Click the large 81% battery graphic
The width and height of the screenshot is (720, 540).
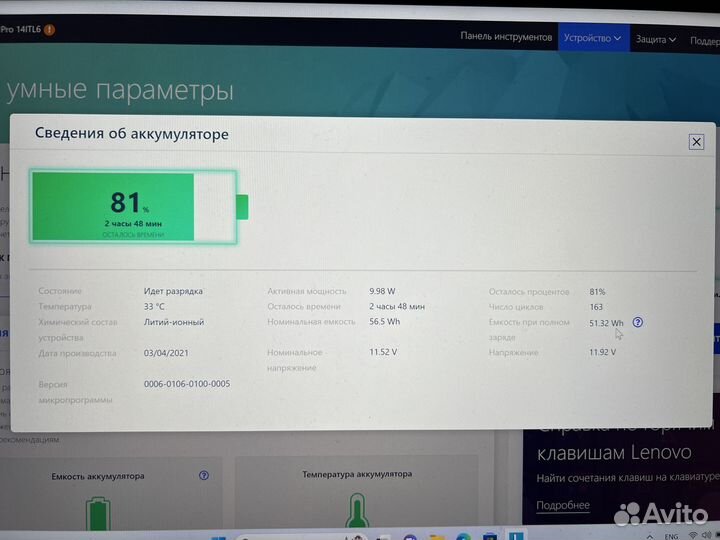139,207
